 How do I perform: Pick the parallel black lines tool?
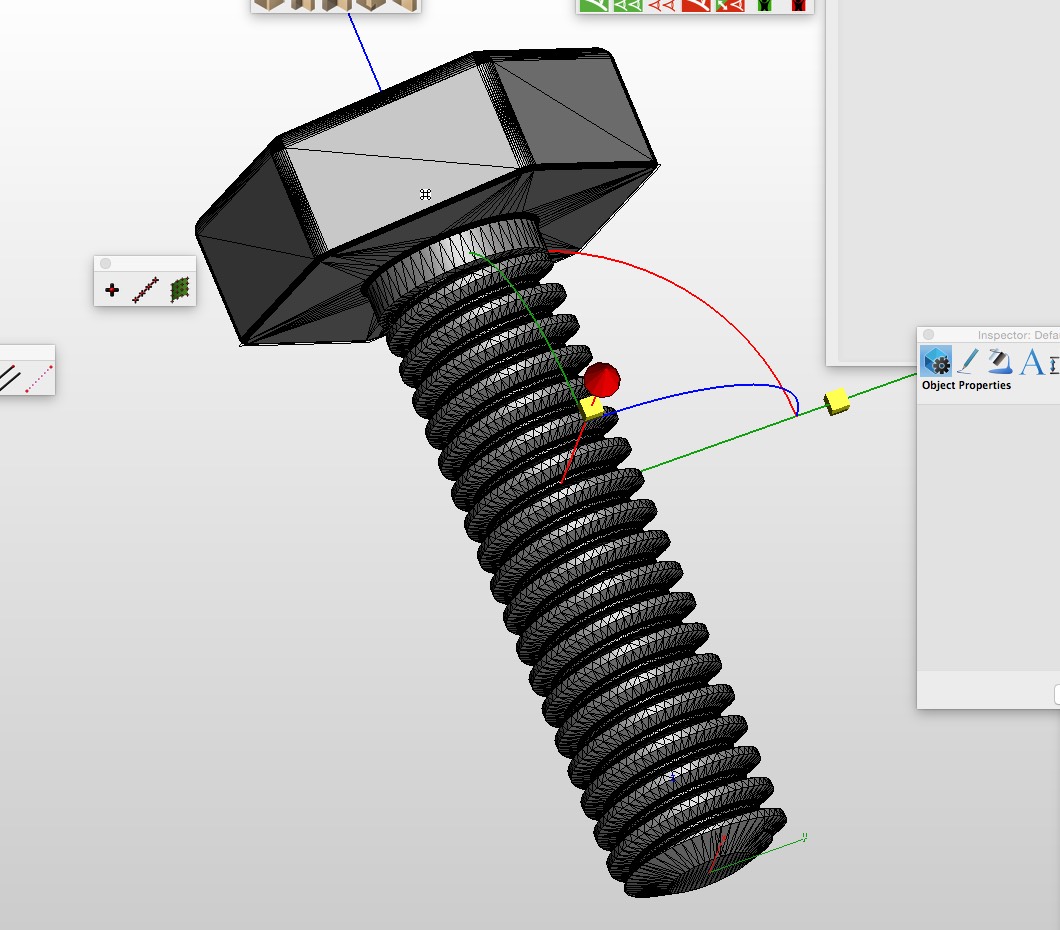pyautogui.click(x=9, y=378)
